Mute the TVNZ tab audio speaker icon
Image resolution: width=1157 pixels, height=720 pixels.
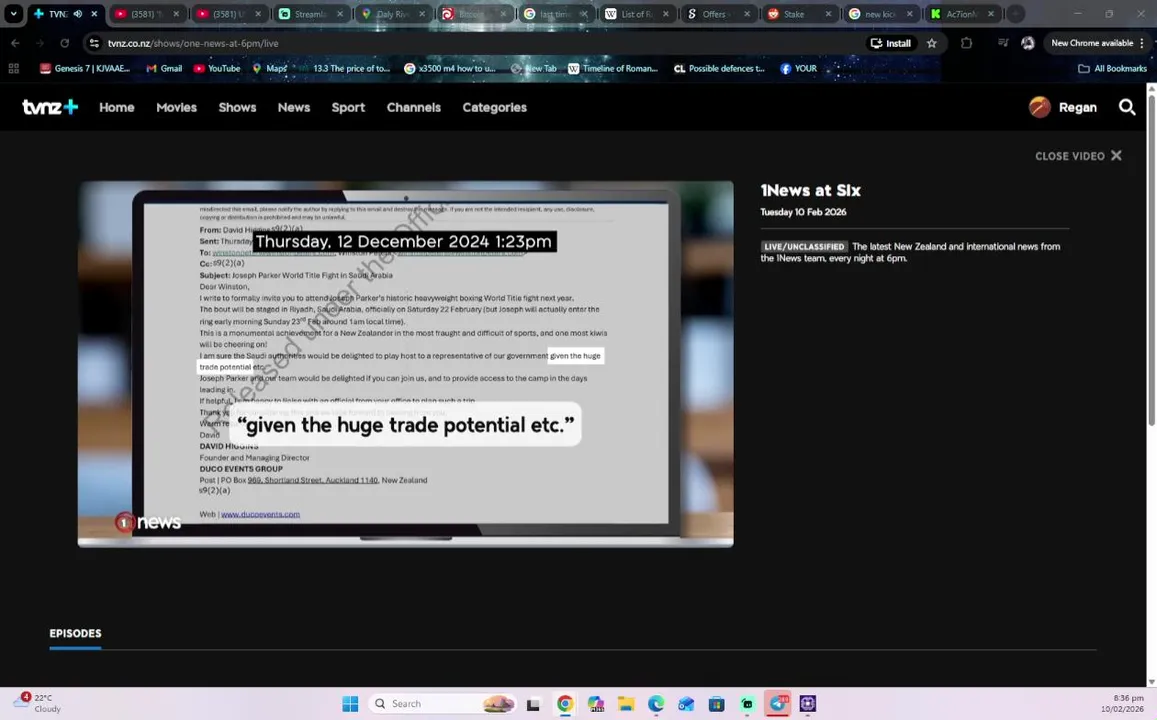[77, 13]
